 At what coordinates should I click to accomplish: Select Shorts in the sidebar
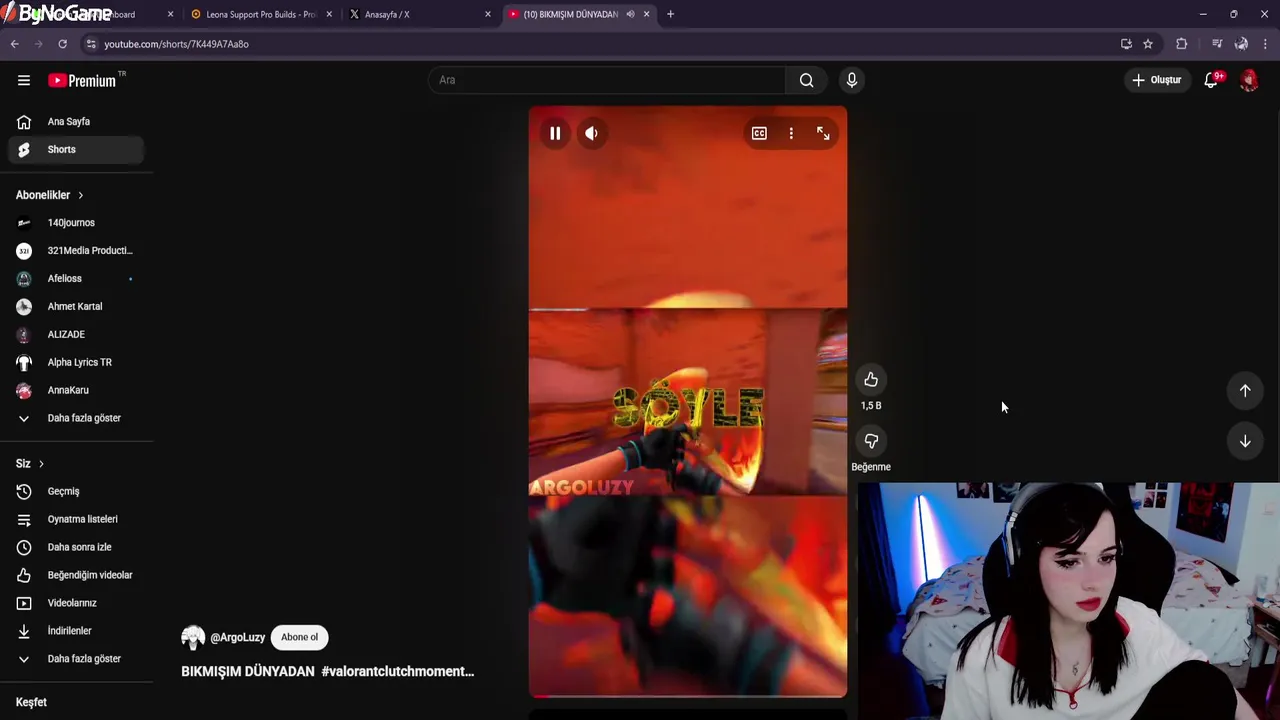click(76, 150)
